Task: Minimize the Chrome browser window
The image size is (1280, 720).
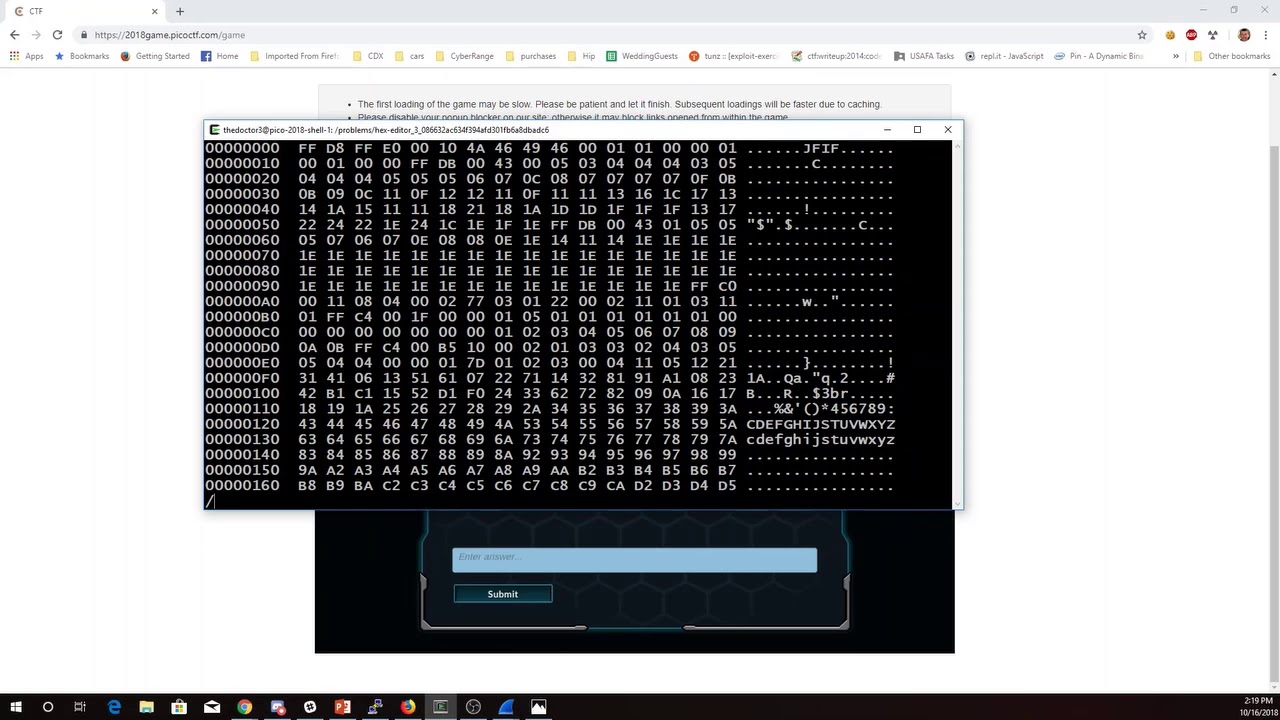Action: 1204,10
